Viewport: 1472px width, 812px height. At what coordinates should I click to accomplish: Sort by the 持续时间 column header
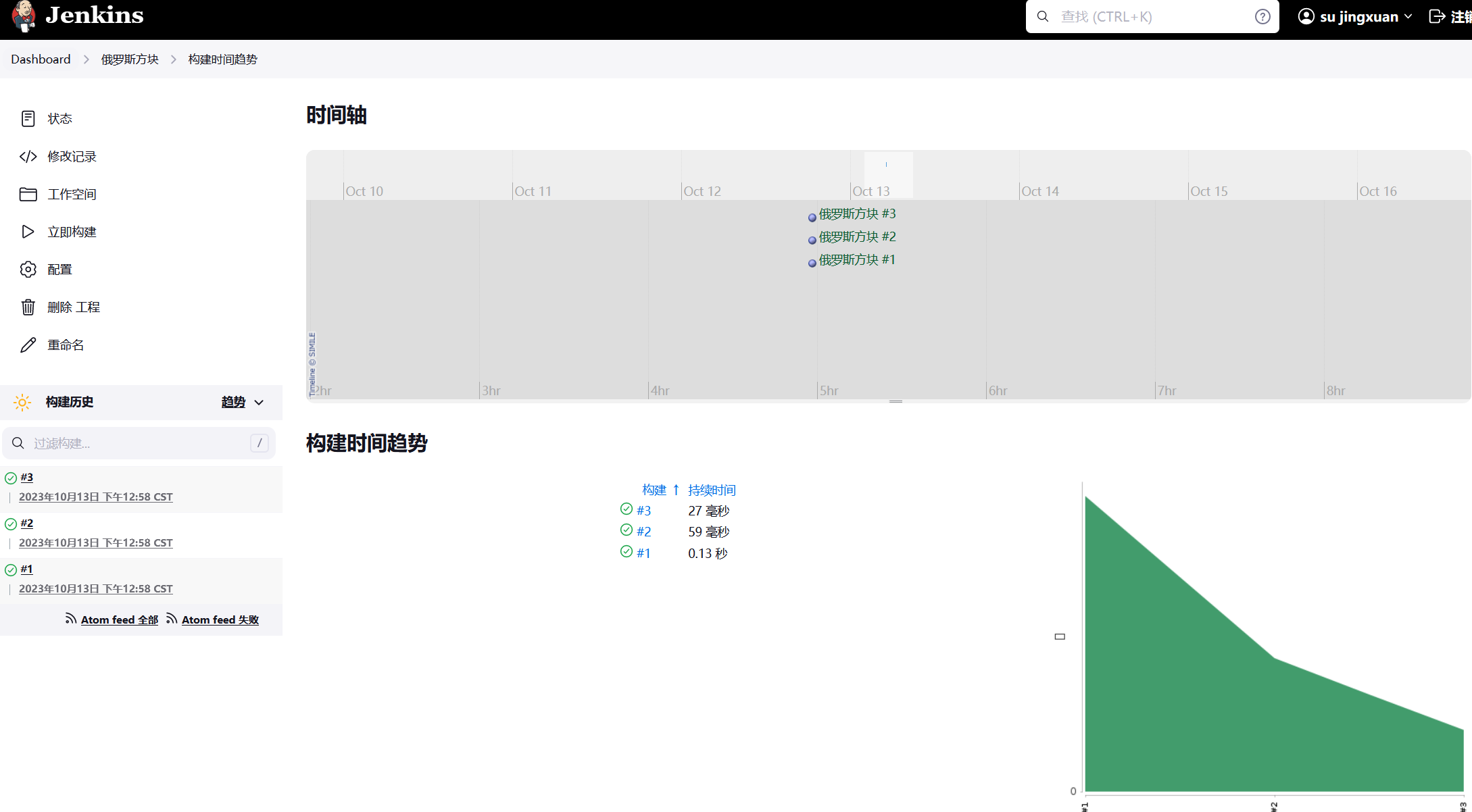[712, 490]
